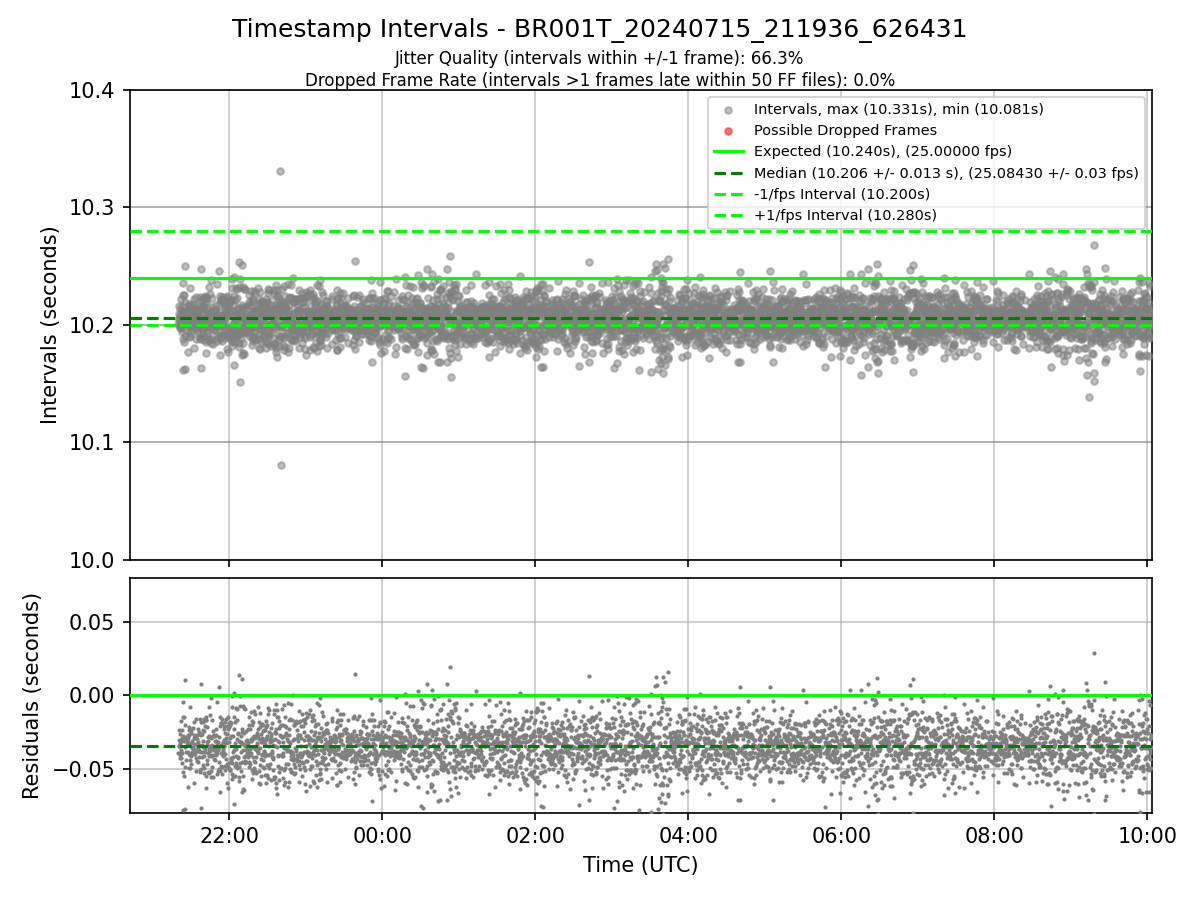Click the solid green line sample beside Expected

tap(729, 152)
